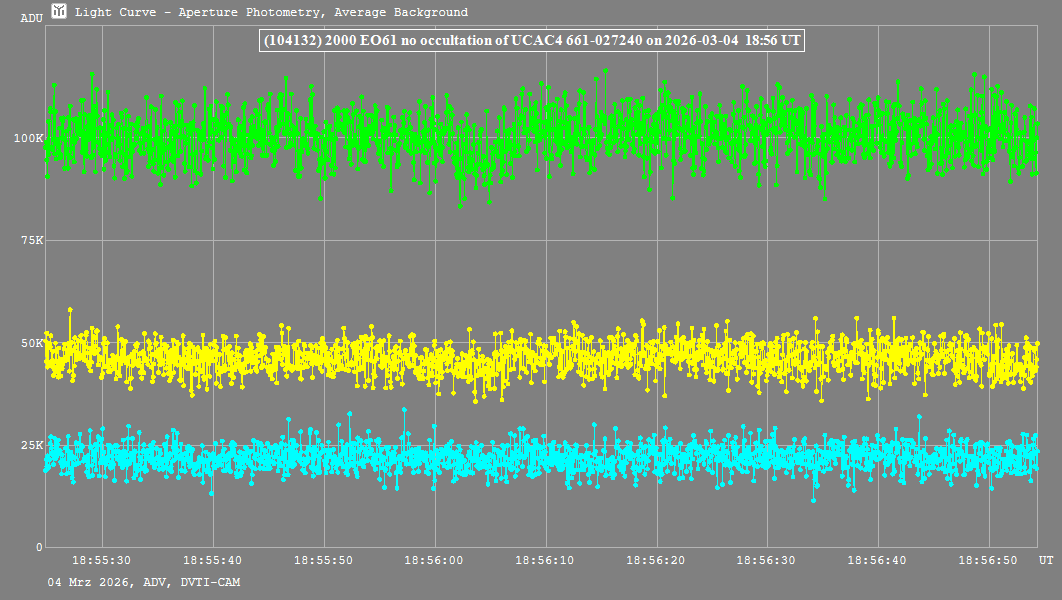
Task: Select the 18:55:50 time axis label
Action: pyautogui.click(x=324, y=561)
